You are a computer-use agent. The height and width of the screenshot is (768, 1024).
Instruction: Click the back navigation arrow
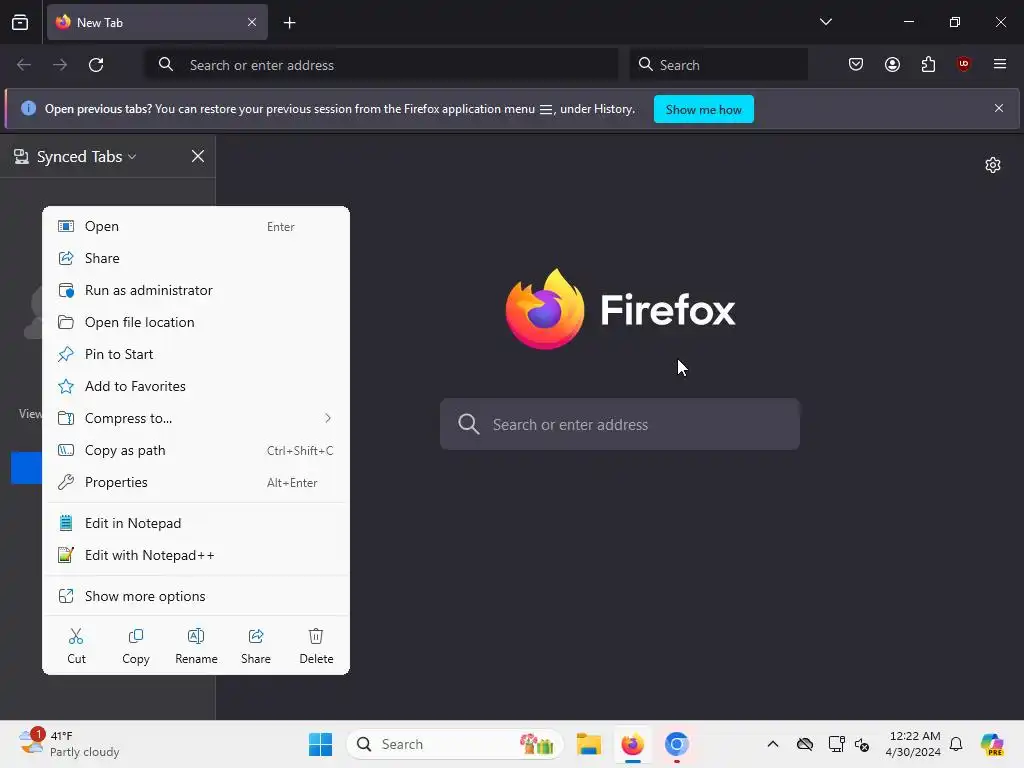click(24, 65)
